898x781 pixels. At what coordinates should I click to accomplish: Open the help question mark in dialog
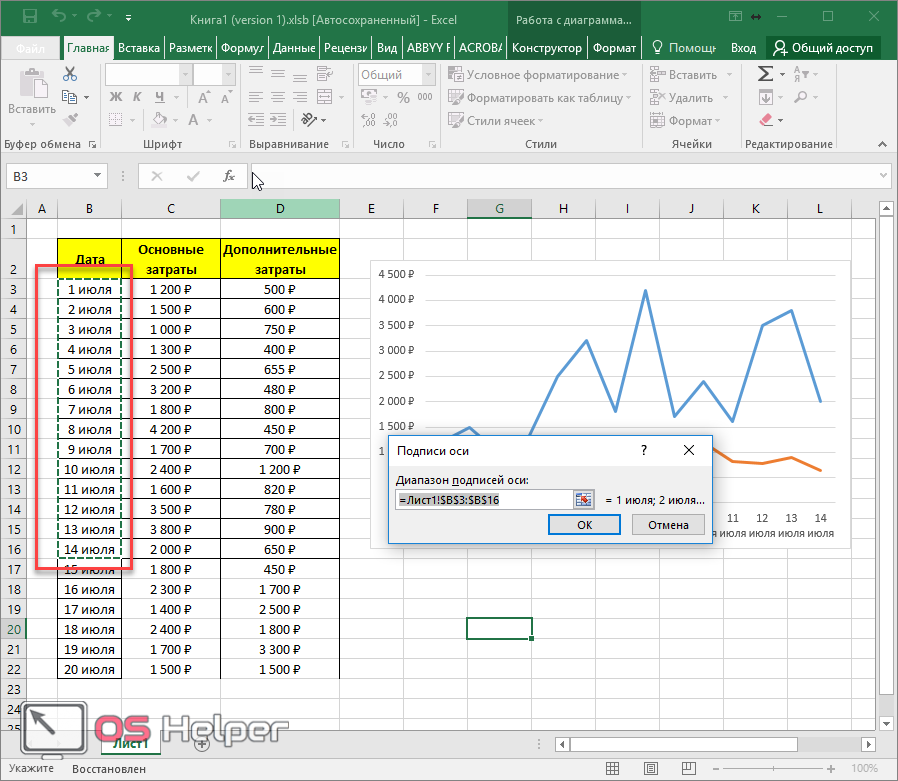pos(644,450)
